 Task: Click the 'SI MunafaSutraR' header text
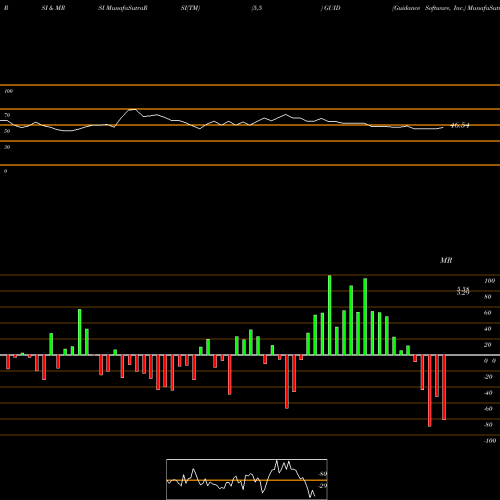tap(123, 8)
